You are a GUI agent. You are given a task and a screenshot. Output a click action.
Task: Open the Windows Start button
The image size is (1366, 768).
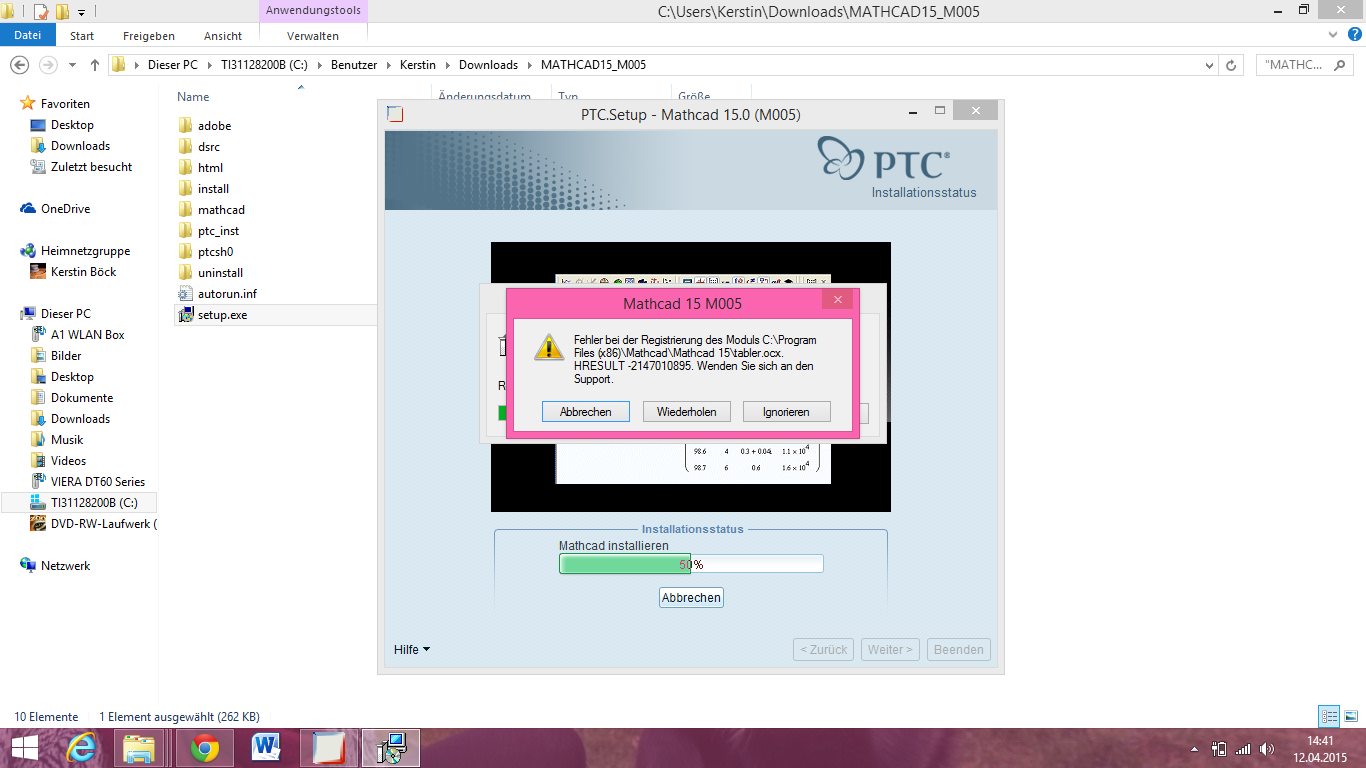pos(23,747)
